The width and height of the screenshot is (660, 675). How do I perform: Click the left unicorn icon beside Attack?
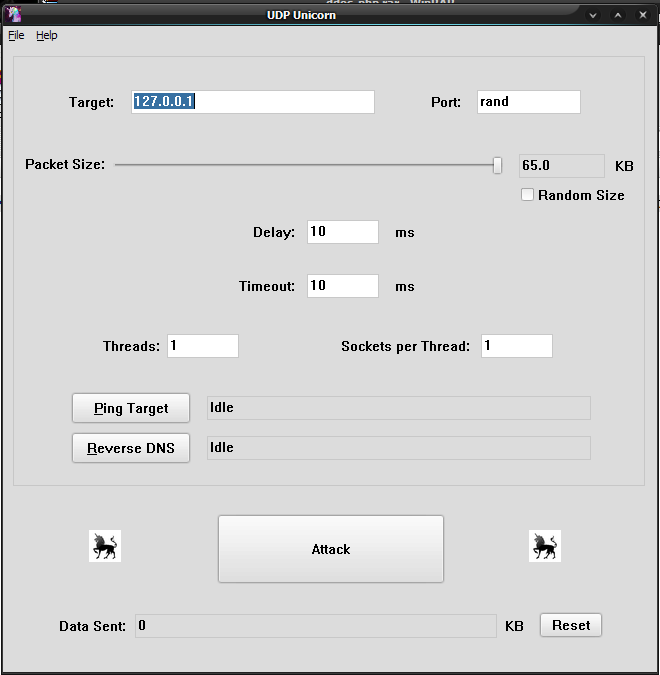pyautogui.click(x=105, y=546)
